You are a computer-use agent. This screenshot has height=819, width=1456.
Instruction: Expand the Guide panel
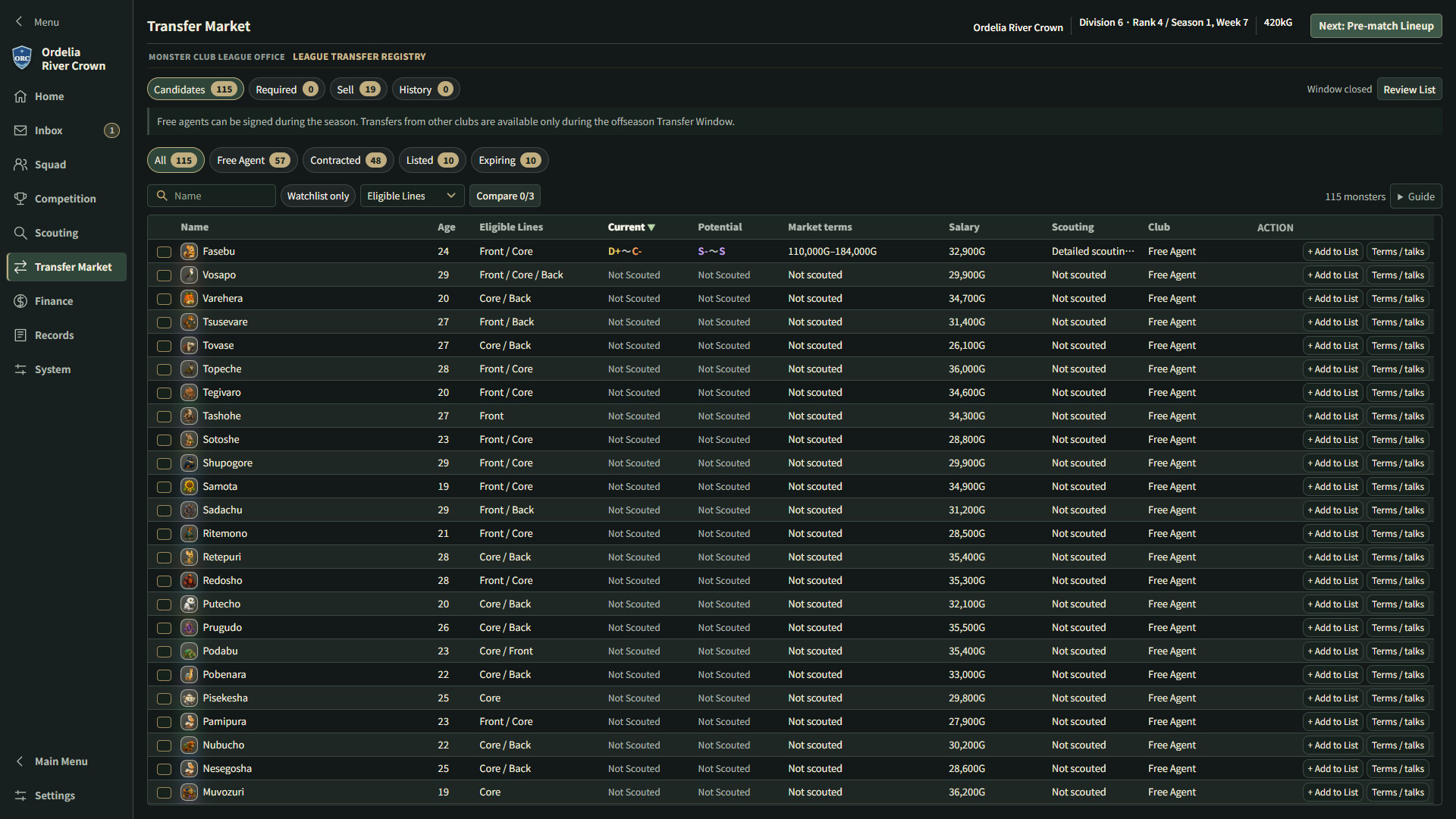1416,196
